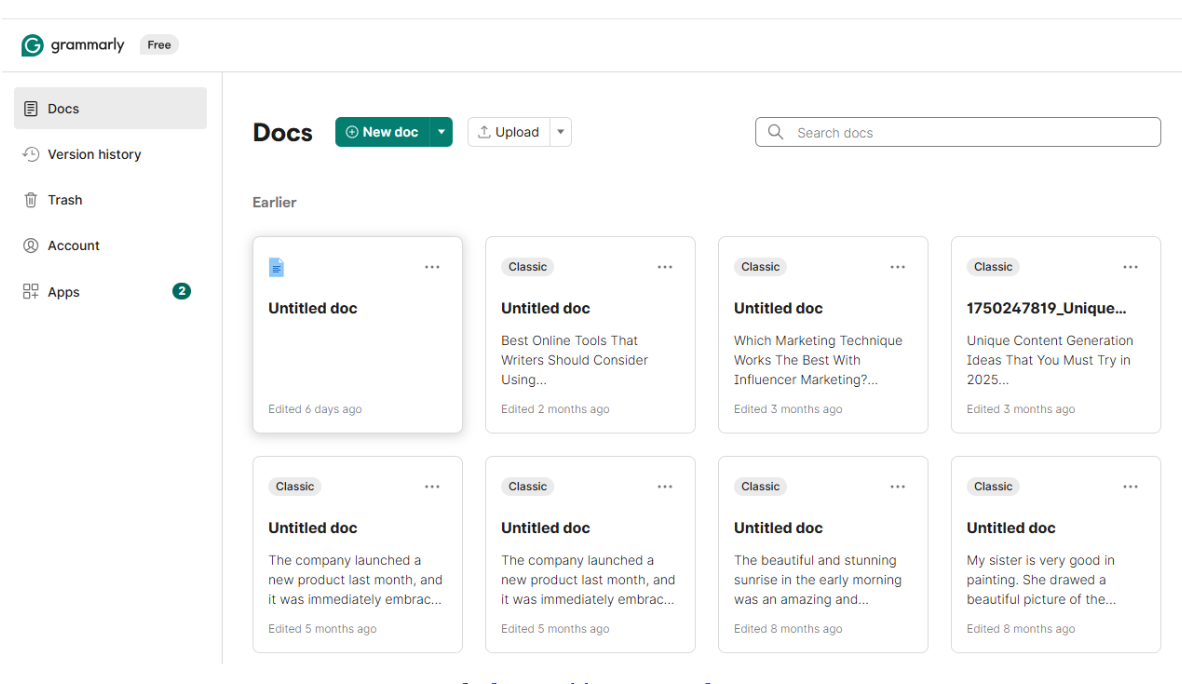The height and width of the screenshot is (684, 1182).
Task: Click the Grammarly logo icon
Action: pyautogui.click(x=33, y=45)
